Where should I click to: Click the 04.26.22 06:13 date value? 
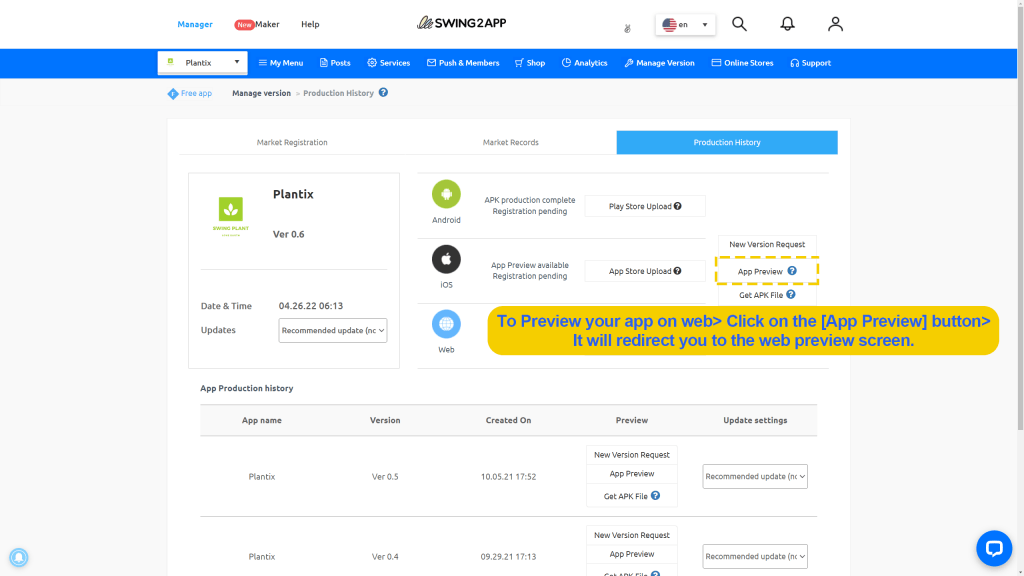coord(311,306)
